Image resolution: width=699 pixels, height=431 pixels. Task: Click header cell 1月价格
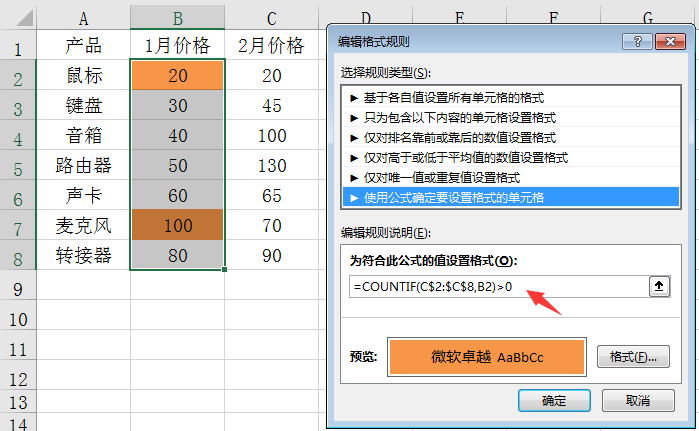[x=177, y=45]
